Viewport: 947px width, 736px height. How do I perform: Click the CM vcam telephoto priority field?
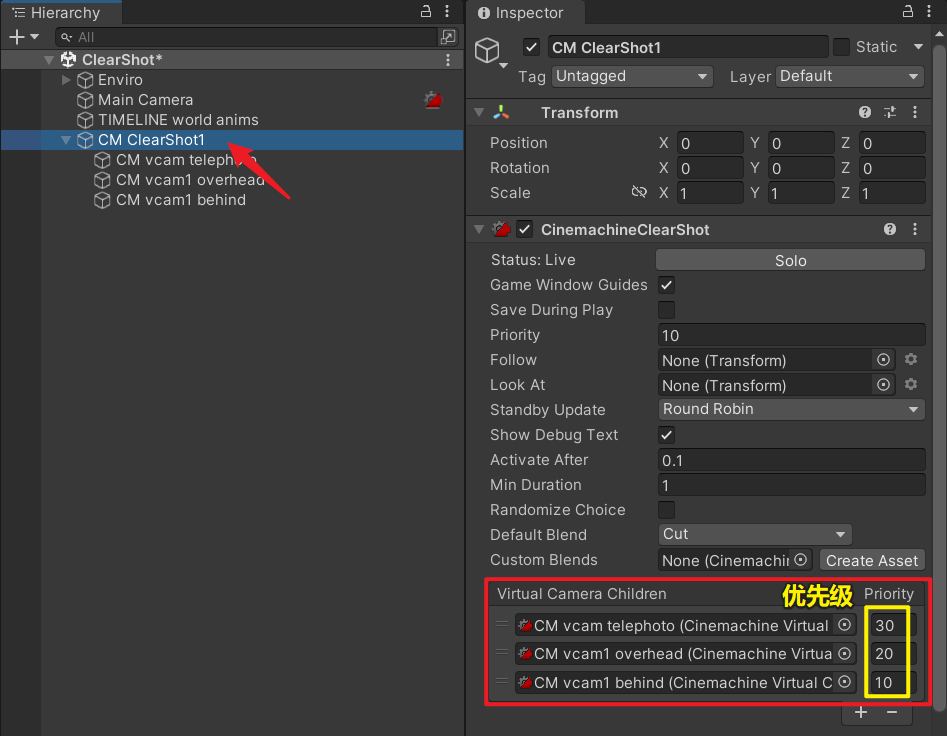[x=892, y=626]
